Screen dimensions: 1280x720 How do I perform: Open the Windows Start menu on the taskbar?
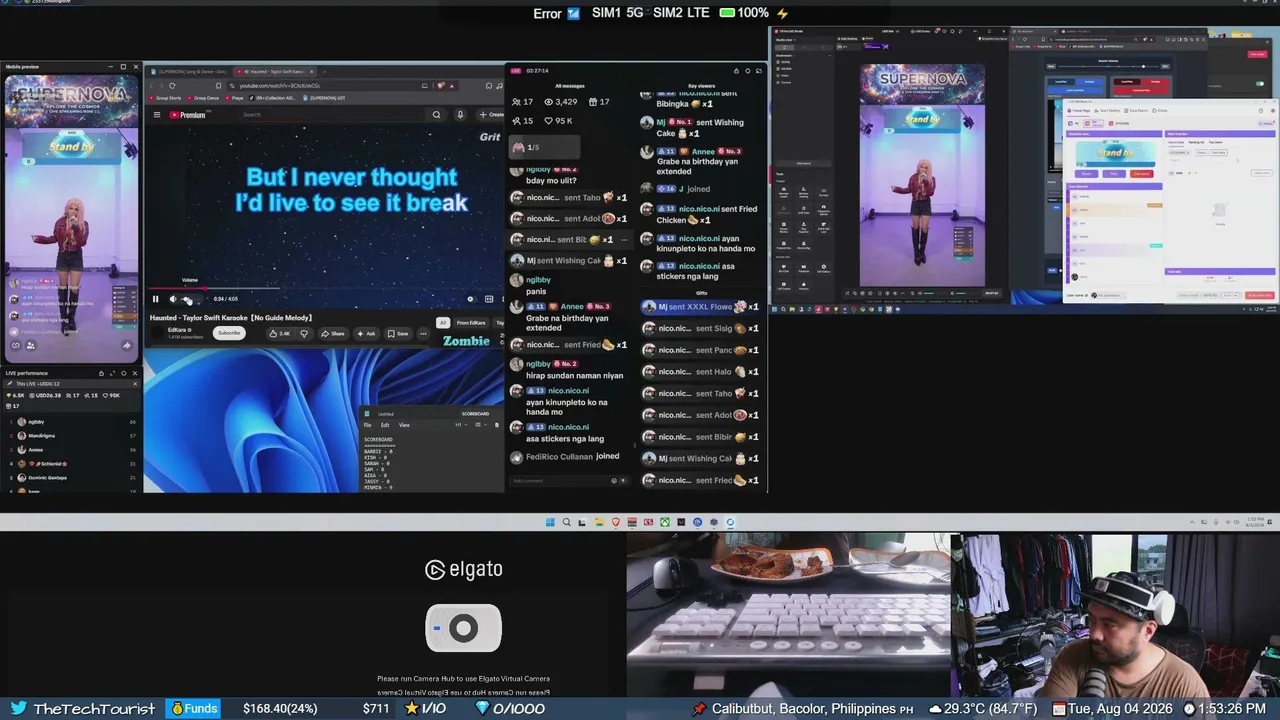550,522
